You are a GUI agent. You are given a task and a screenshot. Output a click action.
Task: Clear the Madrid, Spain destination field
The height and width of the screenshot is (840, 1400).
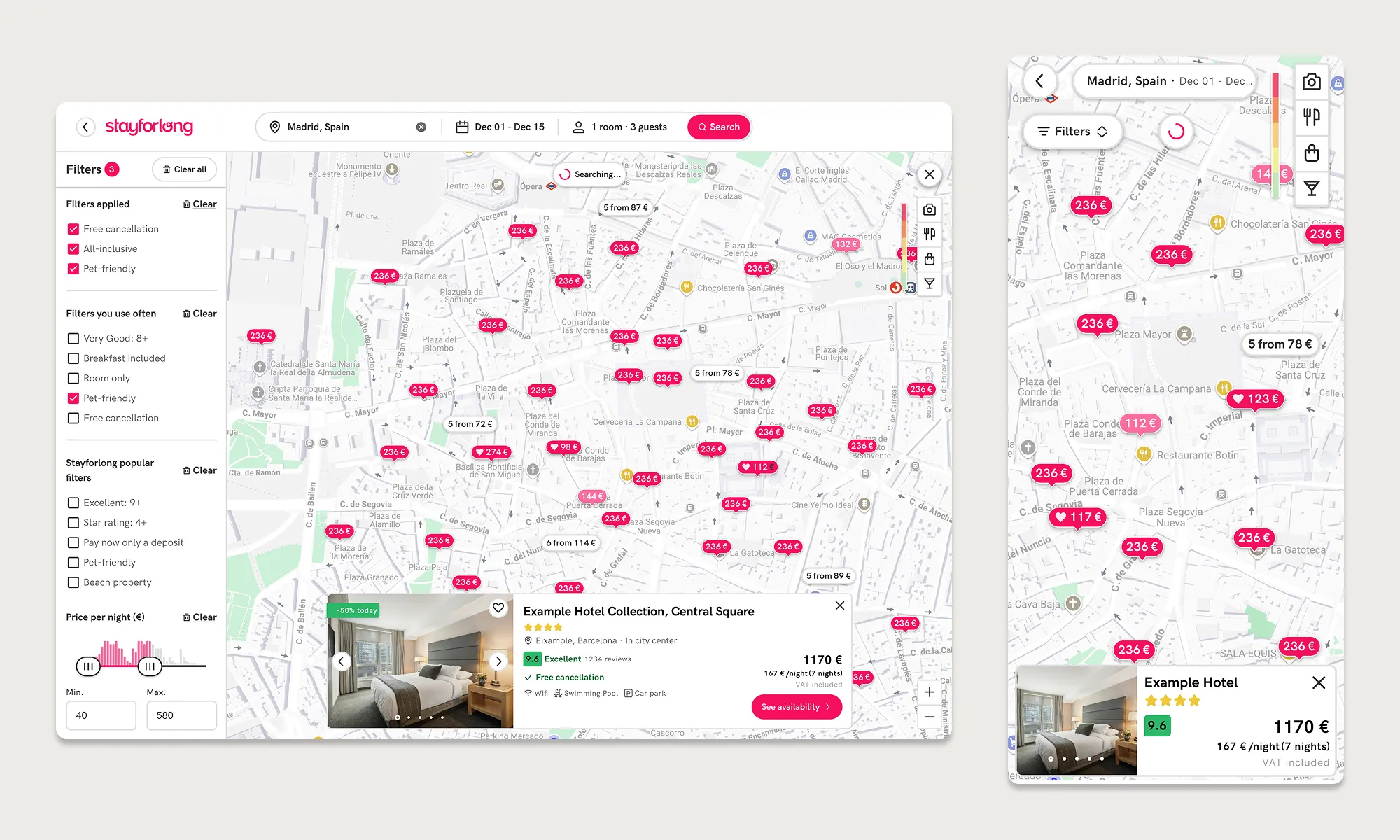[x=421, y=127]
